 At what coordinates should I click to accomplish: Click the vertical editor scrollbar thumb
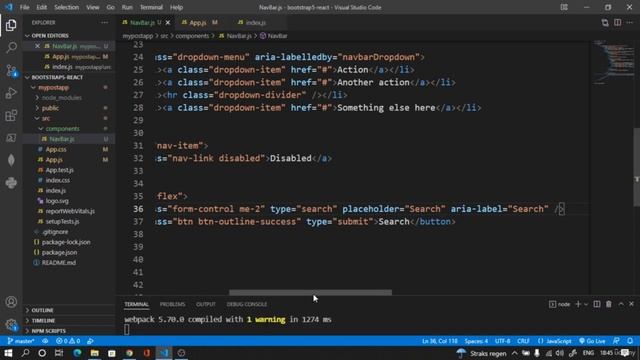636,167
